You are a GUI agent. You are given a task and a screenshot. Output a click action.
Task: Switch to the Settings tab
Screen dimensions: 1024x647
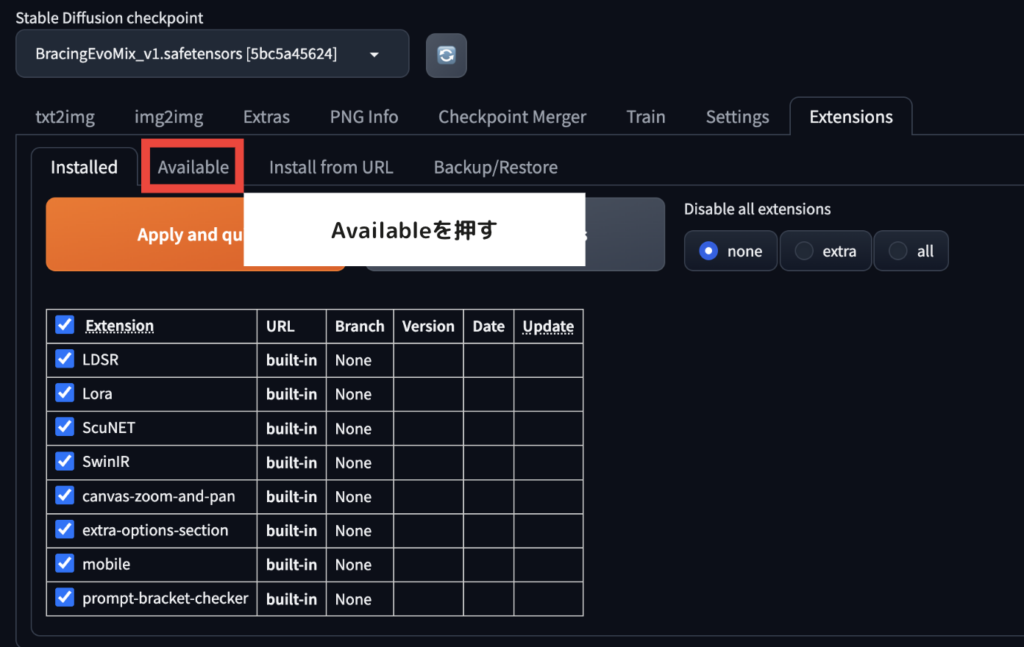click(737, 117)
